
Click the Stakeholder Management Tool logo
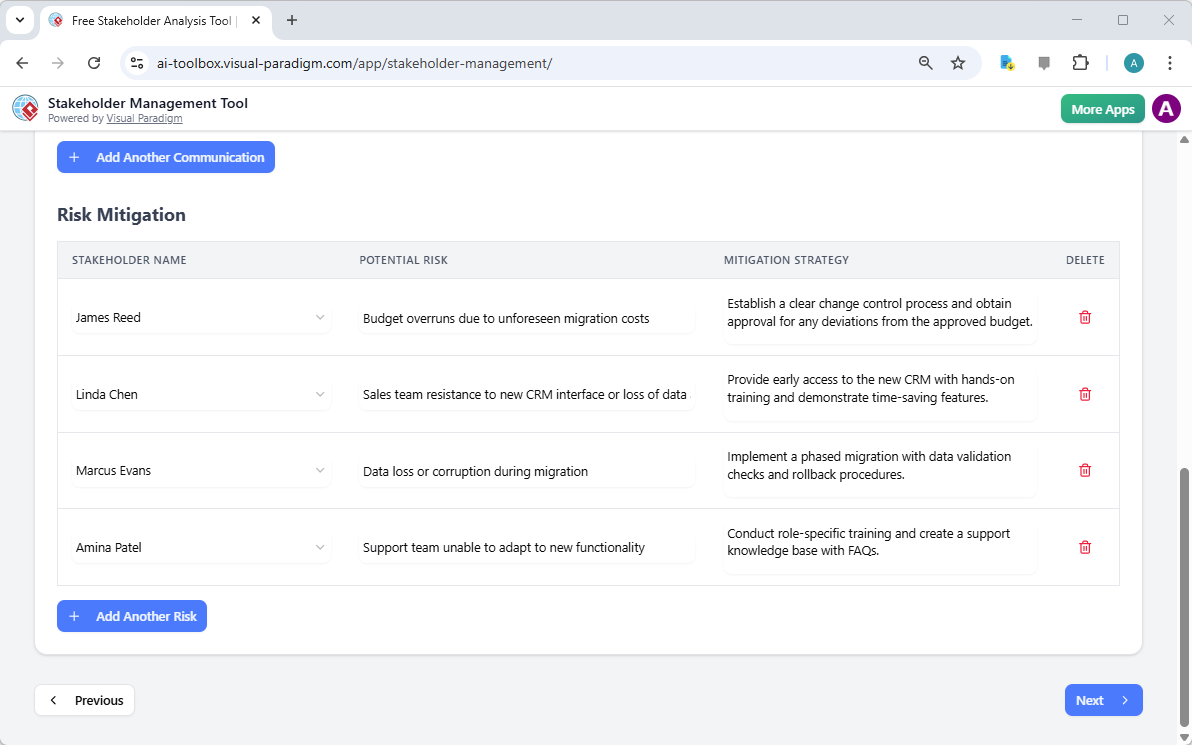(24, 108)
